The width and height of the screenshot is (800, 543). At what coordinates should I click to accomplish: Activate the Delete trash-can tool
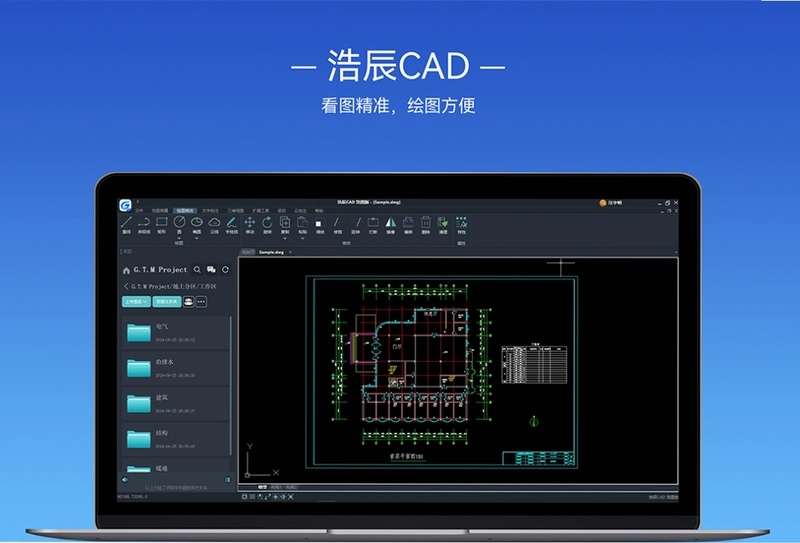coord(426,225)
